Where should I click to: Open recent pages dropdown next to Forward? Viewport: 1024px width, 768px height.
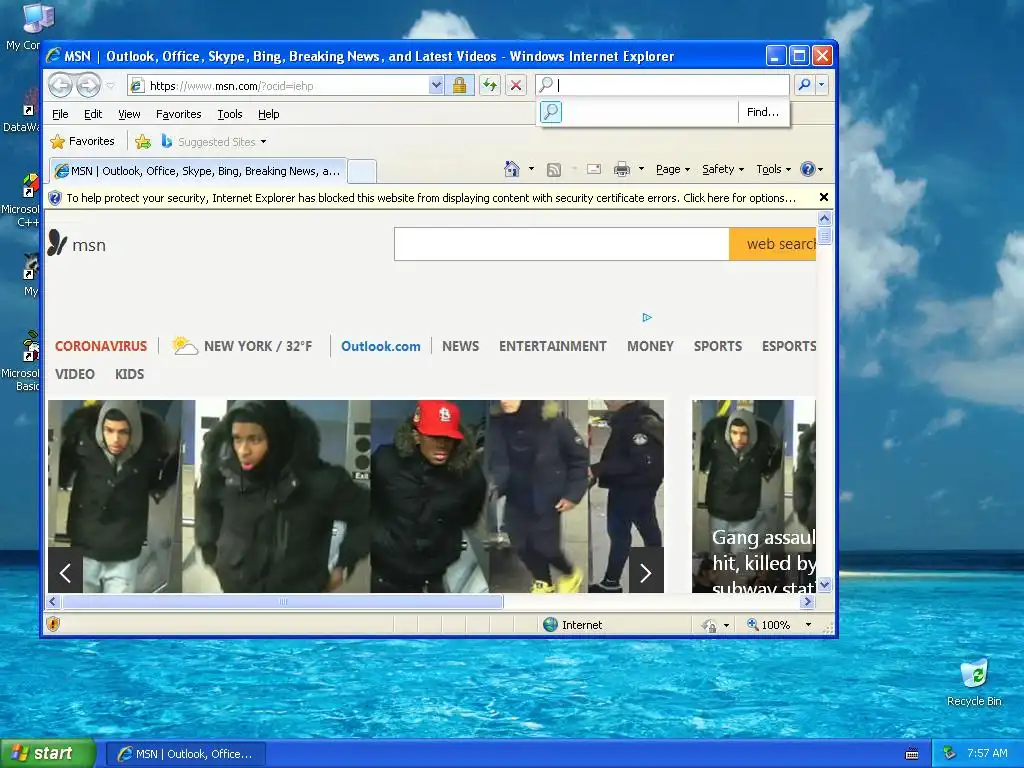click(x=110, y=86)
